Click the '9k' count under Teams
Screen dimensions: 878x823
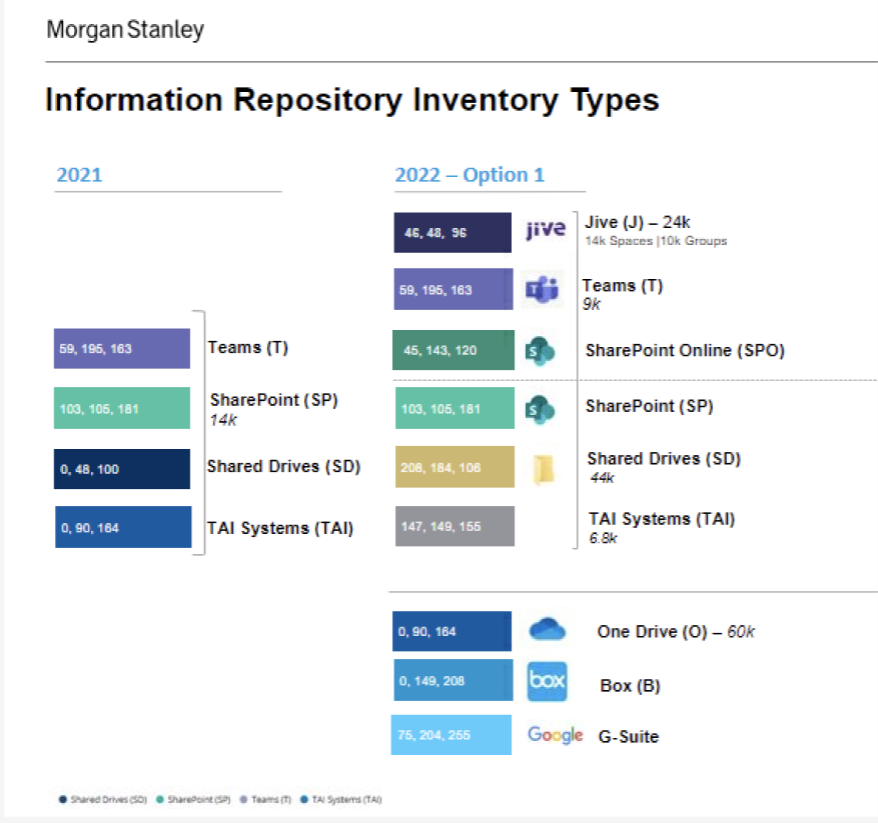[x=591, y=304]
